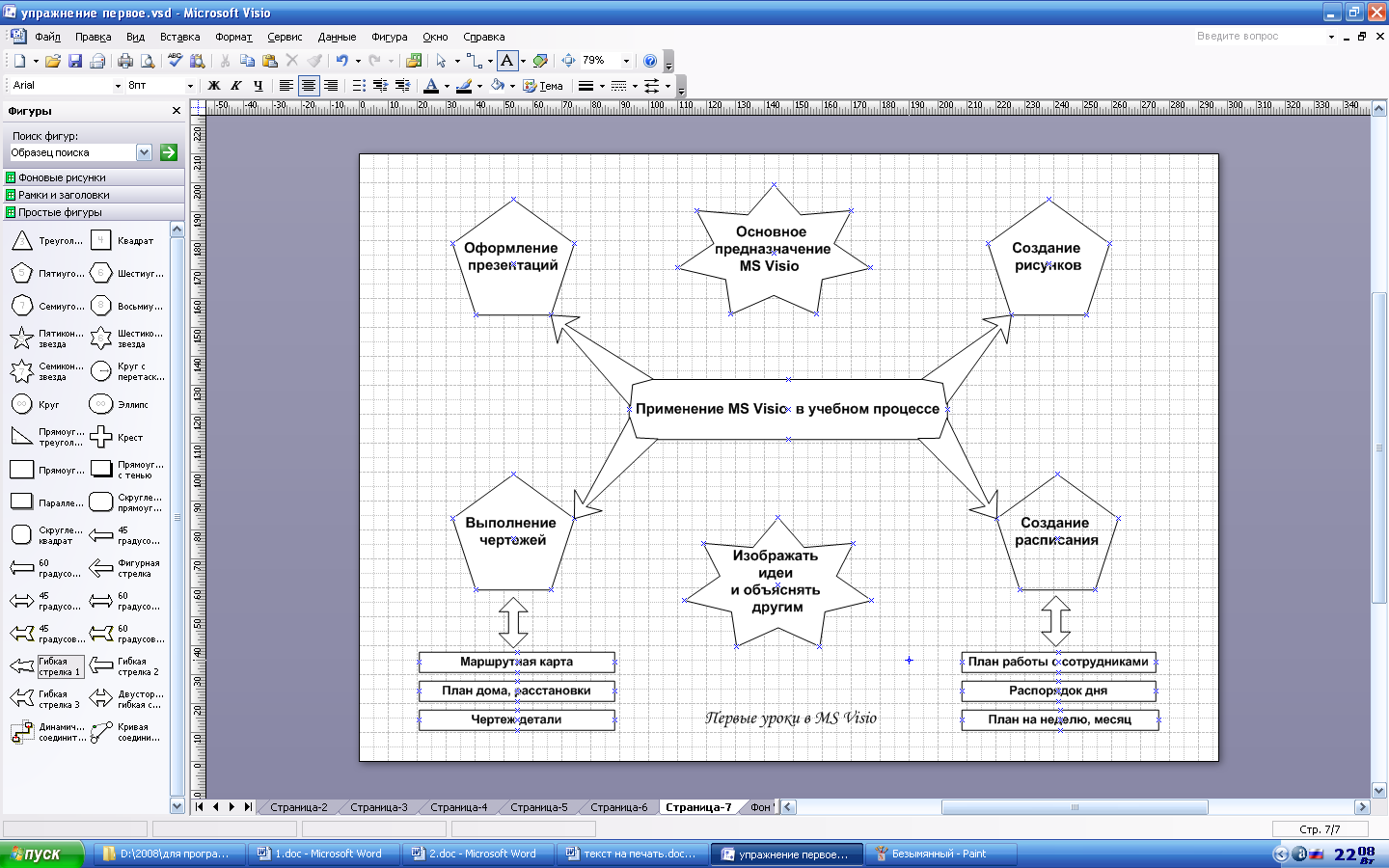Click the Cut scissors icon
This screenshot has height=868, width=1389.
pyautogui.click(x=225, y=61)
